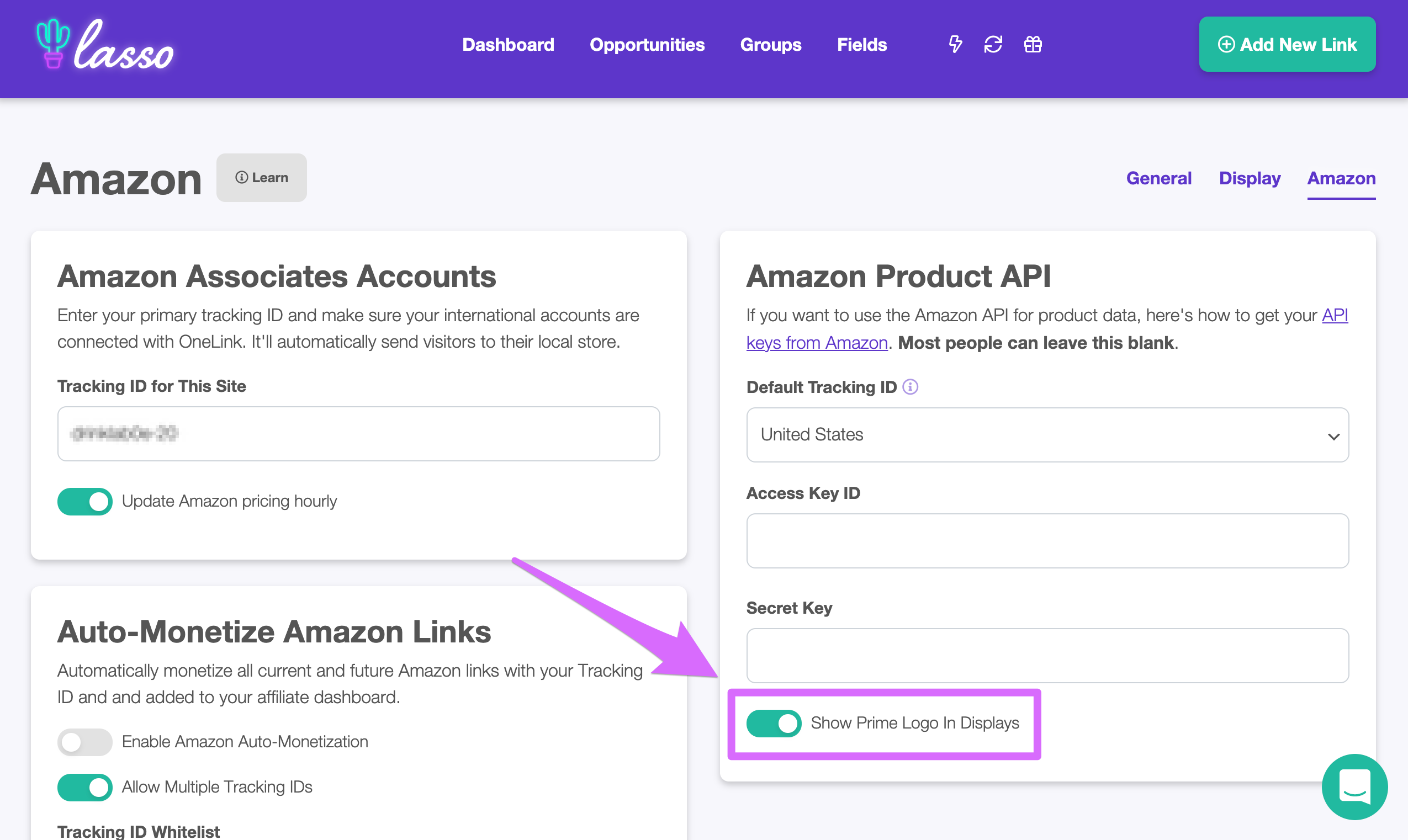Follow the API keys from Amazon link
This screenshot has height=840, width=1408.
point(817,342)
